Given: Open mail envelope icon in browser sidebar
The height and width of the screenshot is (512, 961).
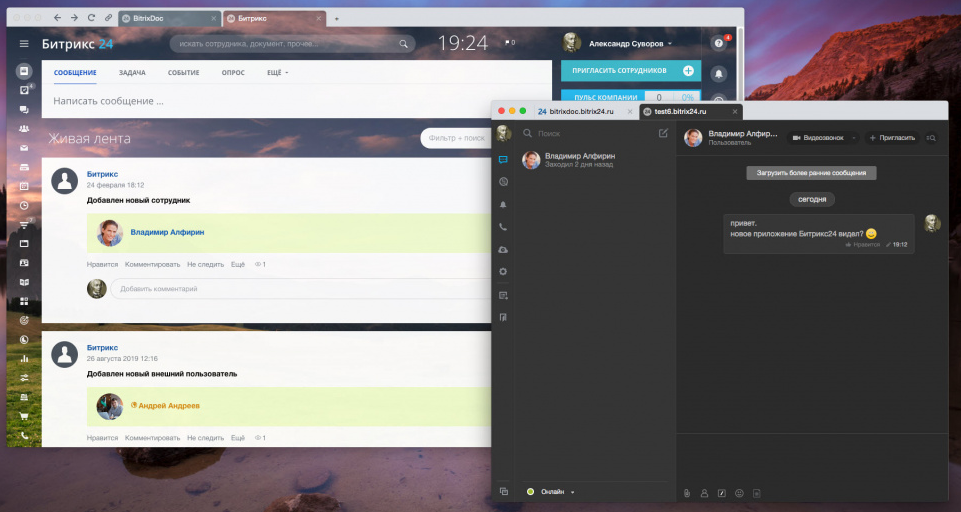Looking at the screenshot, I should tap(24, 148).
